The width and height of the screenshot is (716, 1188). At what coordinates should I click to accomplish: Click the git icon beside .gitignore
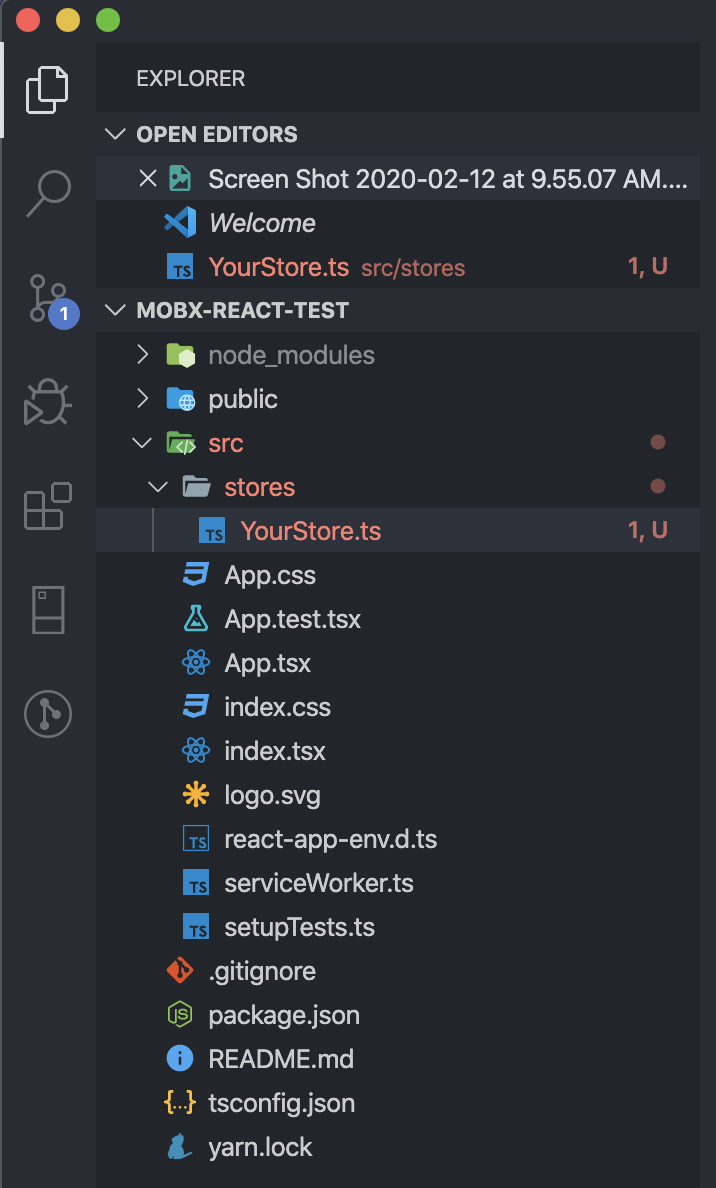(180, 971)
